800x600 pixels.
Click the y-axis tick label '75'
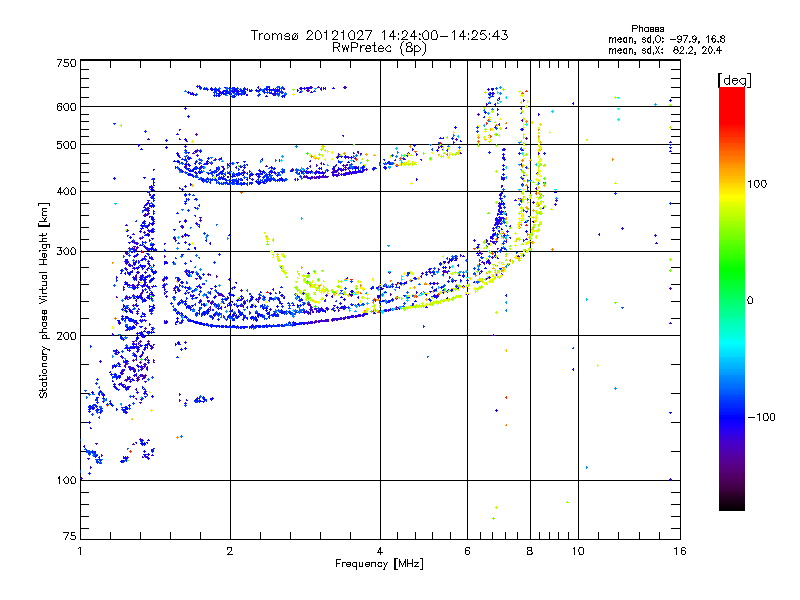click(x=70, y=536)
